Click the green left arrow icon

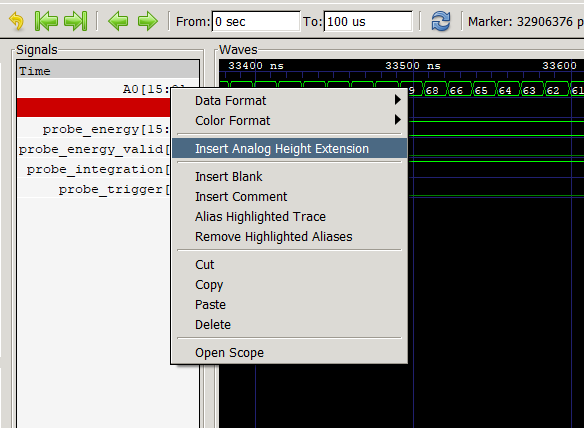coord(118,21)
